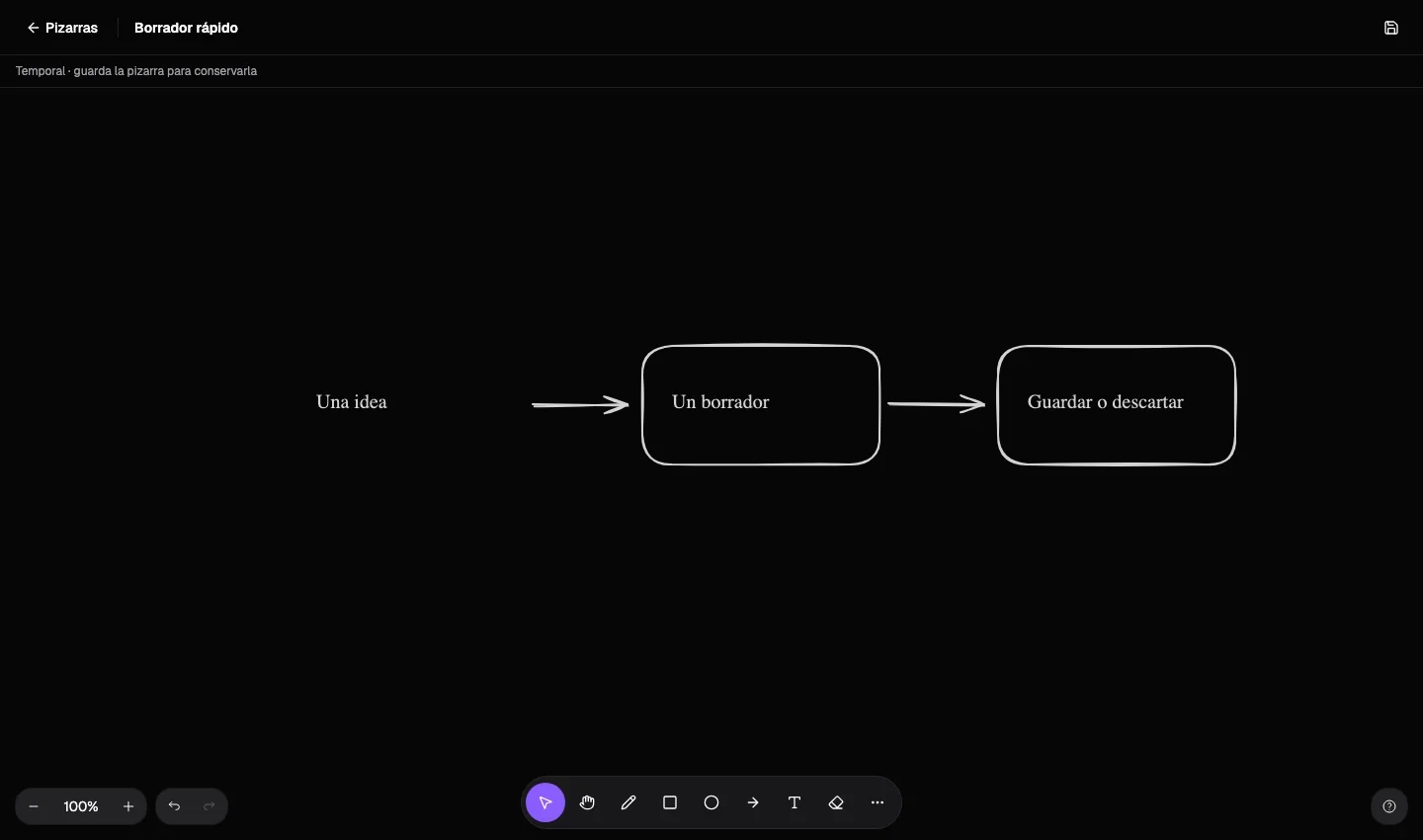Undo the last action
The width and height of the screenshot is (1423, 840).
[x=174, y=806]
